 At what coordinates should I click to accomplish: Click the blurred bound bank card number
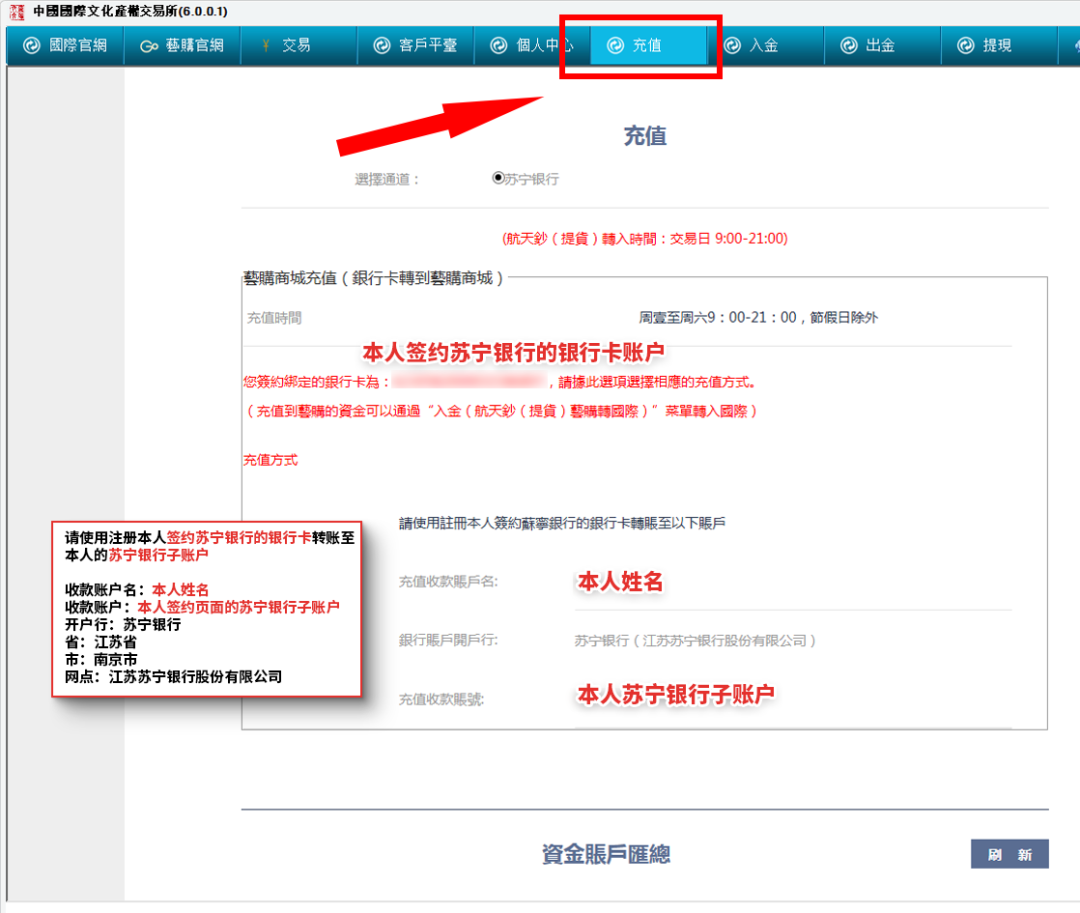[470, 381]
